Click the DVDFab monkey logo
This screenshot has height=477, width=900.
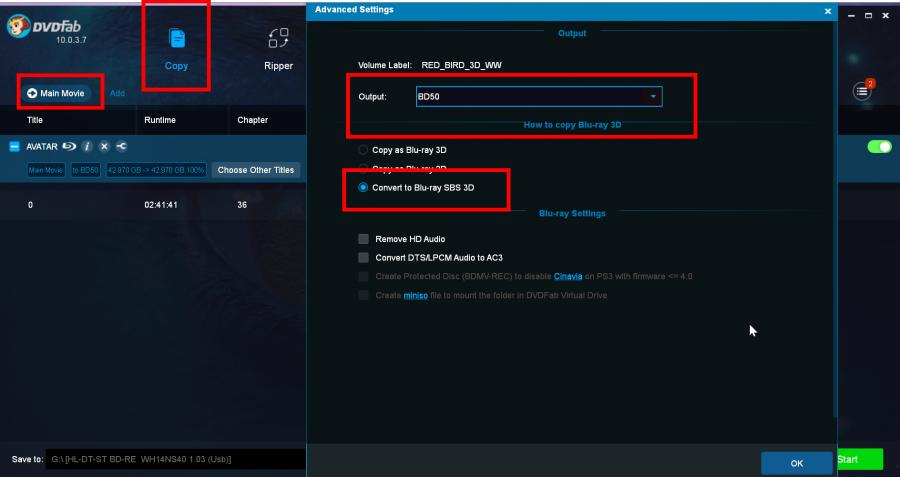pyautogui.click(x=18, y=26)
